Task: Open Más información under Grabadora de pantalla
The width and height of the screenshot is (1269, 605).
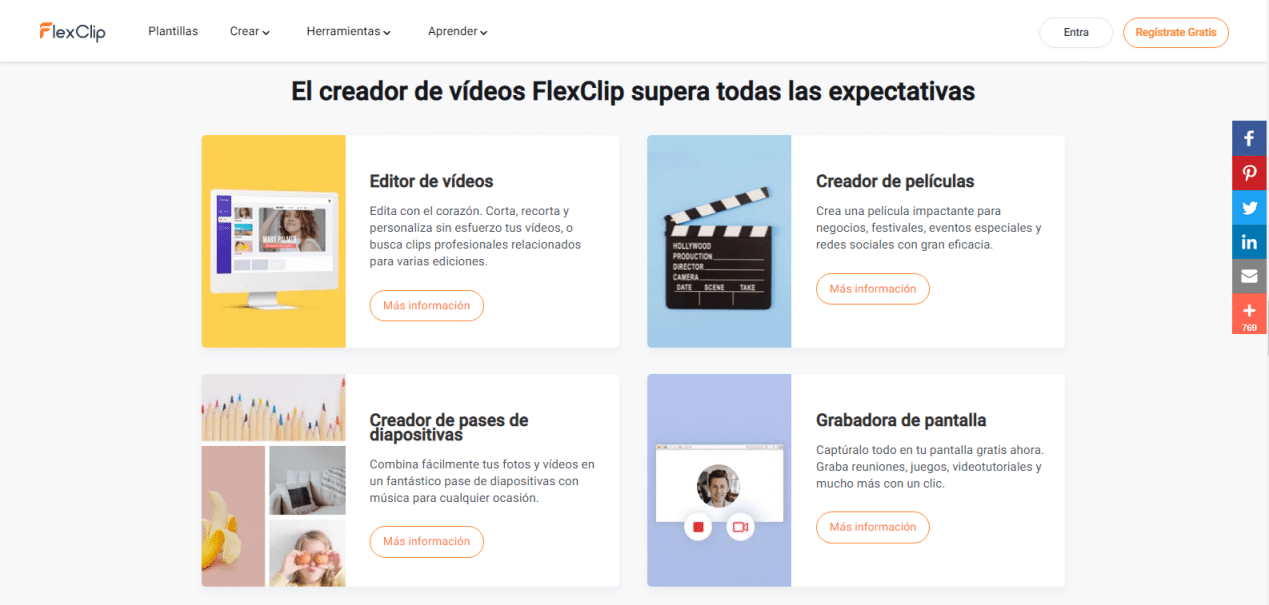Action: pos(873,527)
